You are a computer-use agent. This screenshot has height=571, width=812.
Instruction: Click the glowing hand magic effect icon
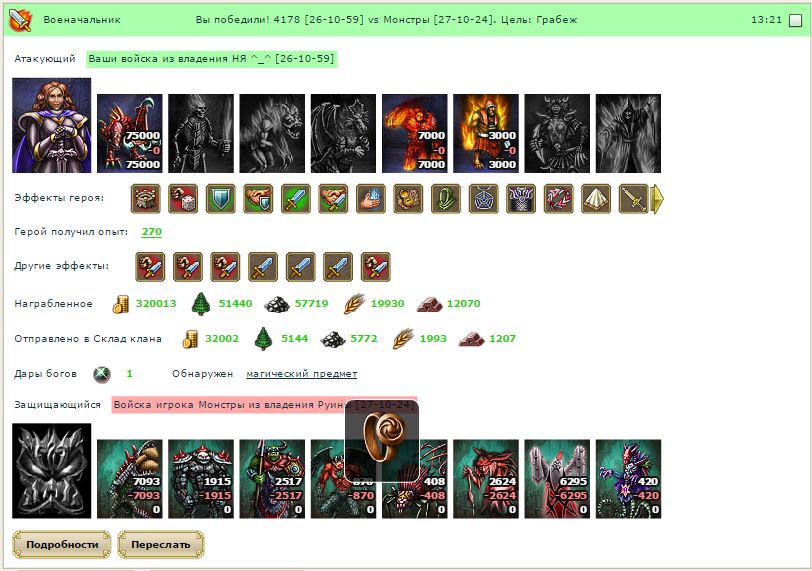click(371, 199)
